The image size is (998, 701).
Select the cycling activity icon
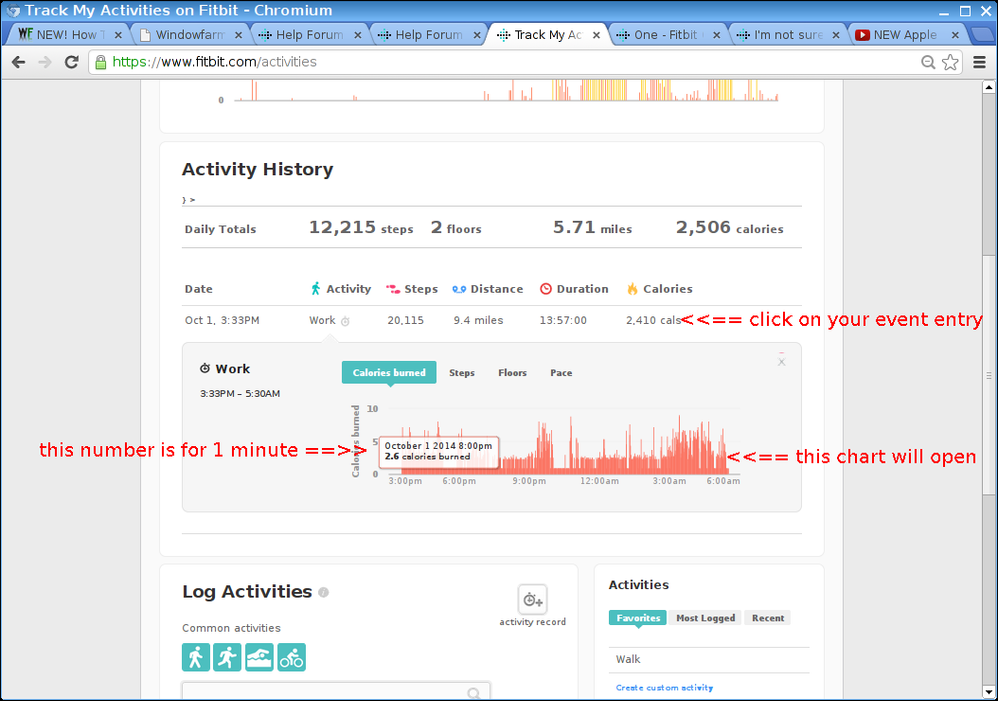(292, 657)
